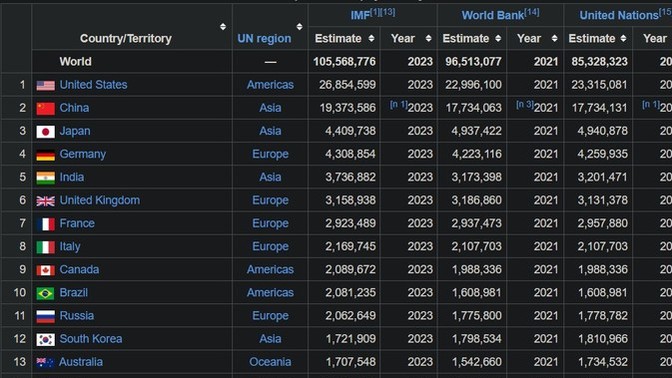Screen dimensions: 672x378
Task: Click the Germany flag icon
Action: (x=45, y=155)
